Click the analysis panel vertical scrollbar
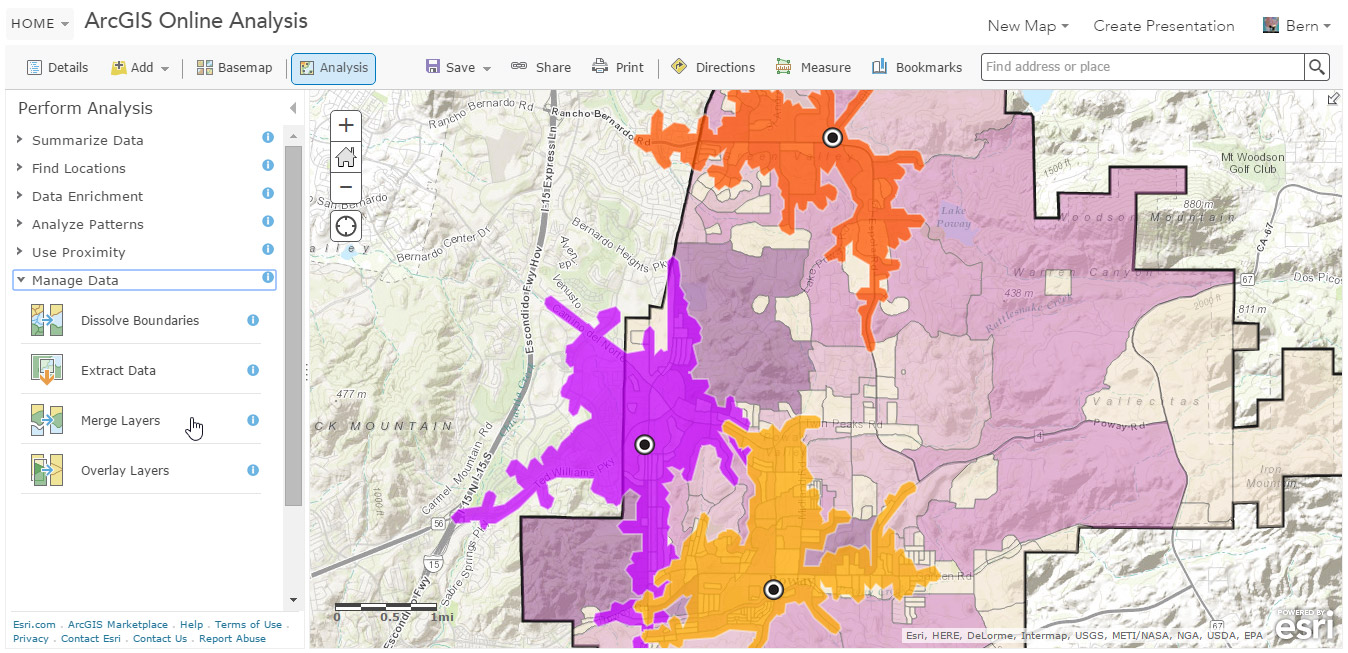Viewport: 1348px width, 653px height. tap(293, 325)
